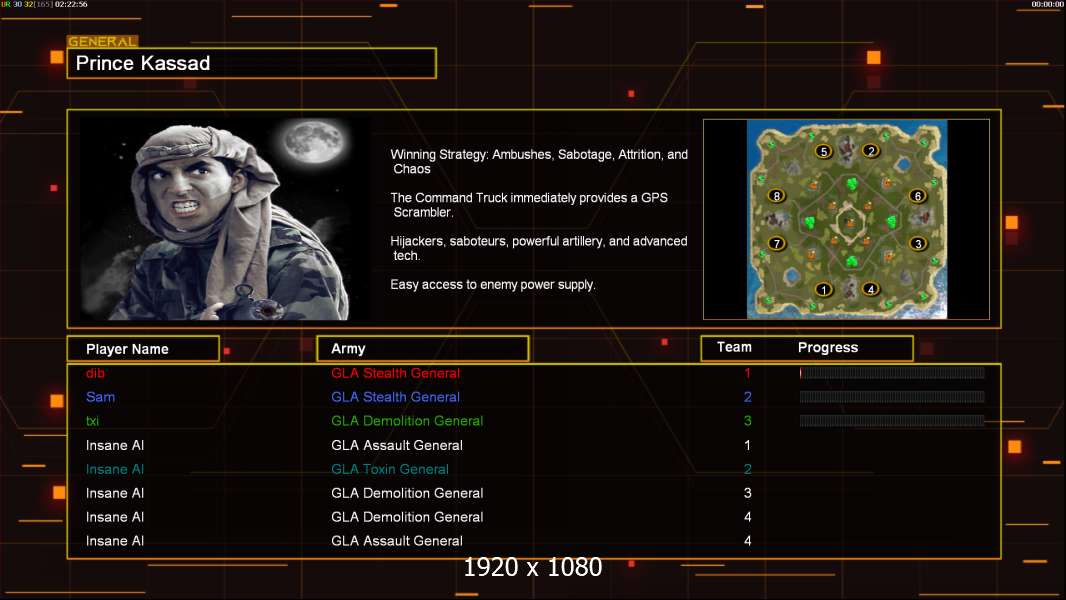The height and width of the screenshot is (600, 1066).
Task: Click team 3 white GLA Demolition General army
Action: (407, 493)
